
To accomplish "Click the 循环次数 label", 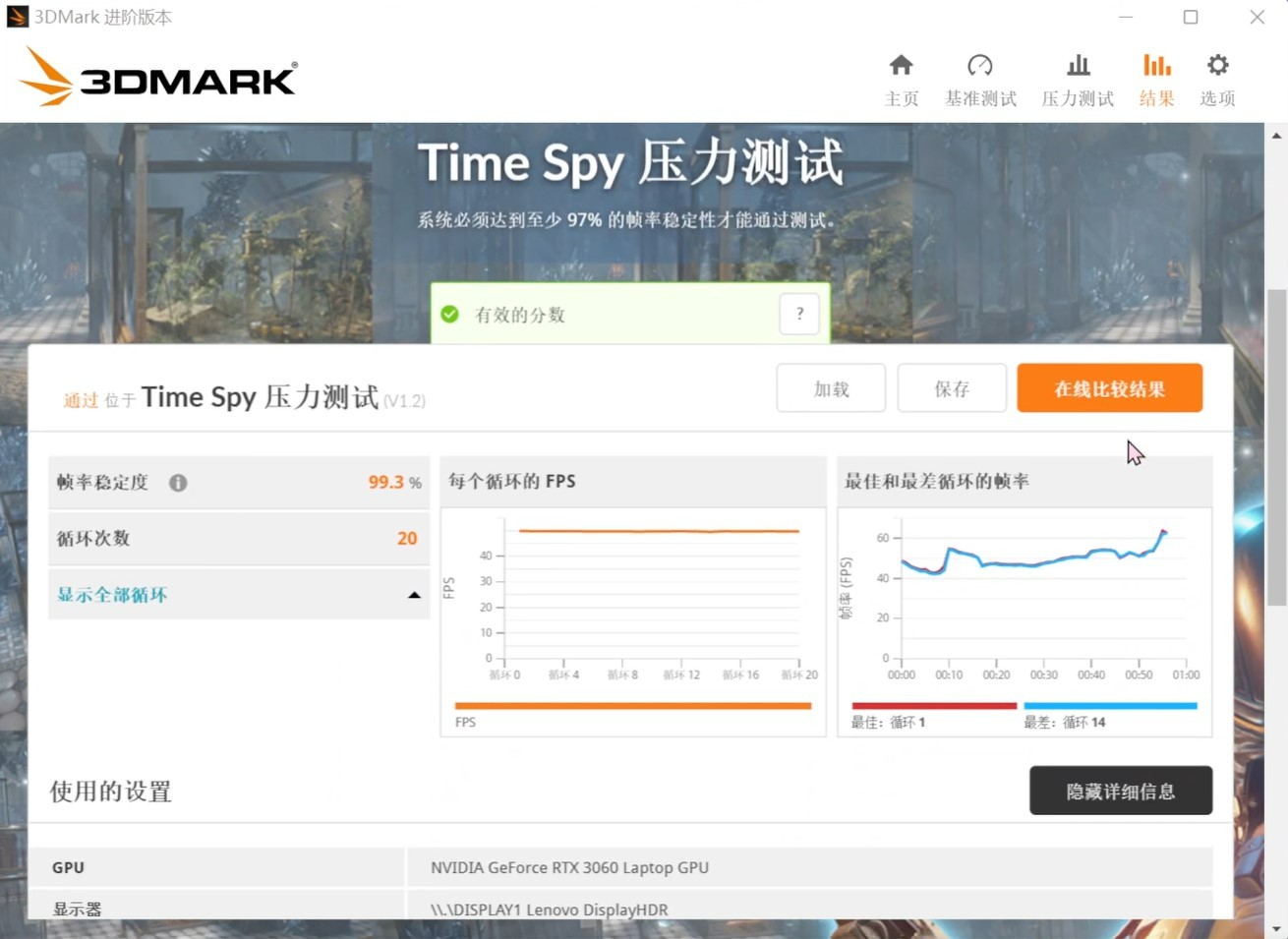I will (x=93, y=538).
